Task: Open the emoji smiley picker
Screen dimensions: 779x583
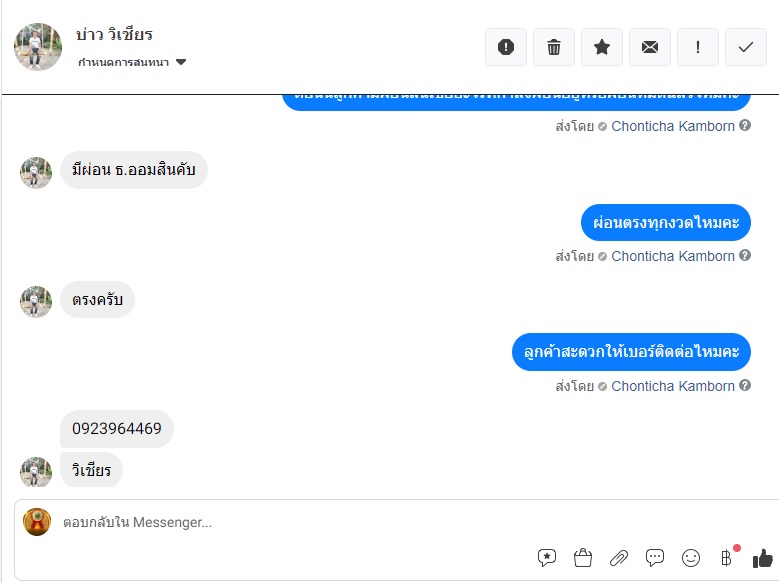Action: (691, 558)
